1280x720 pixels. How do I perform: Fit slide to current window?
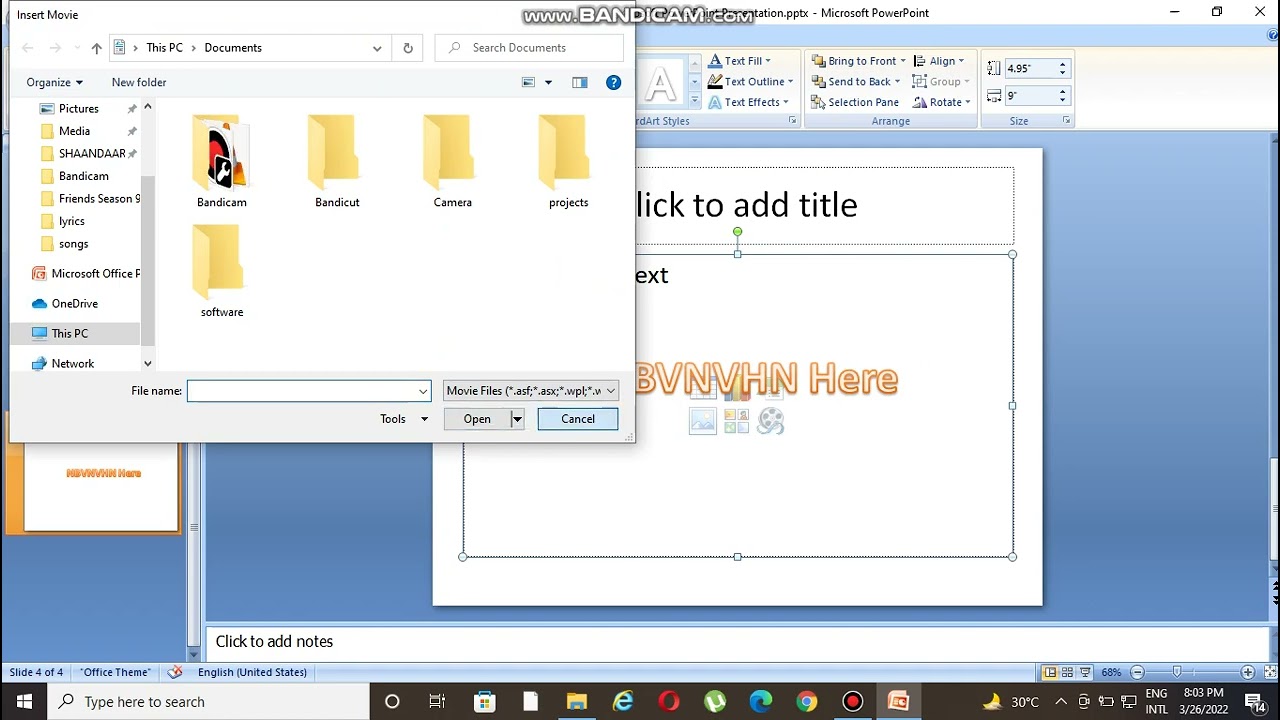[x=1268, y=672]
